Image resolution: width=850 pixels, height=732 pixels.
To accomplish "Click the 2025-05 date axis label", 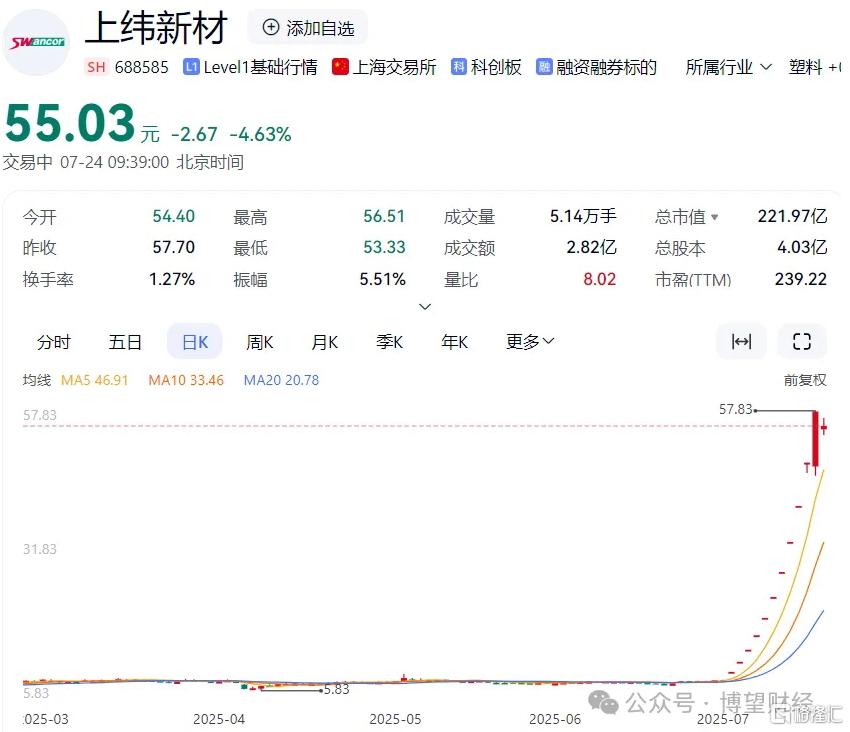I will [x=395, y=719].
